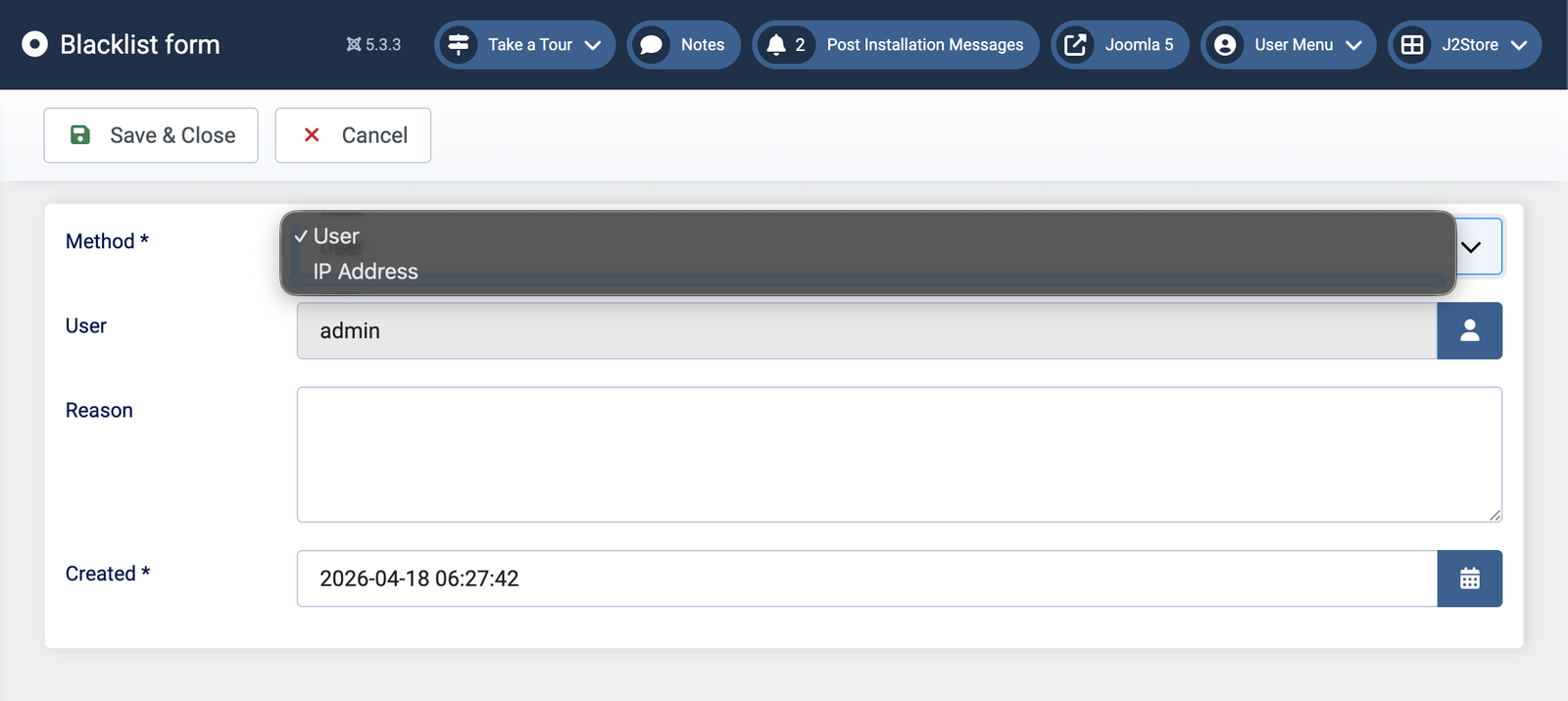
Task: Click the J2Store grid icon
Action: [1412, 45]
